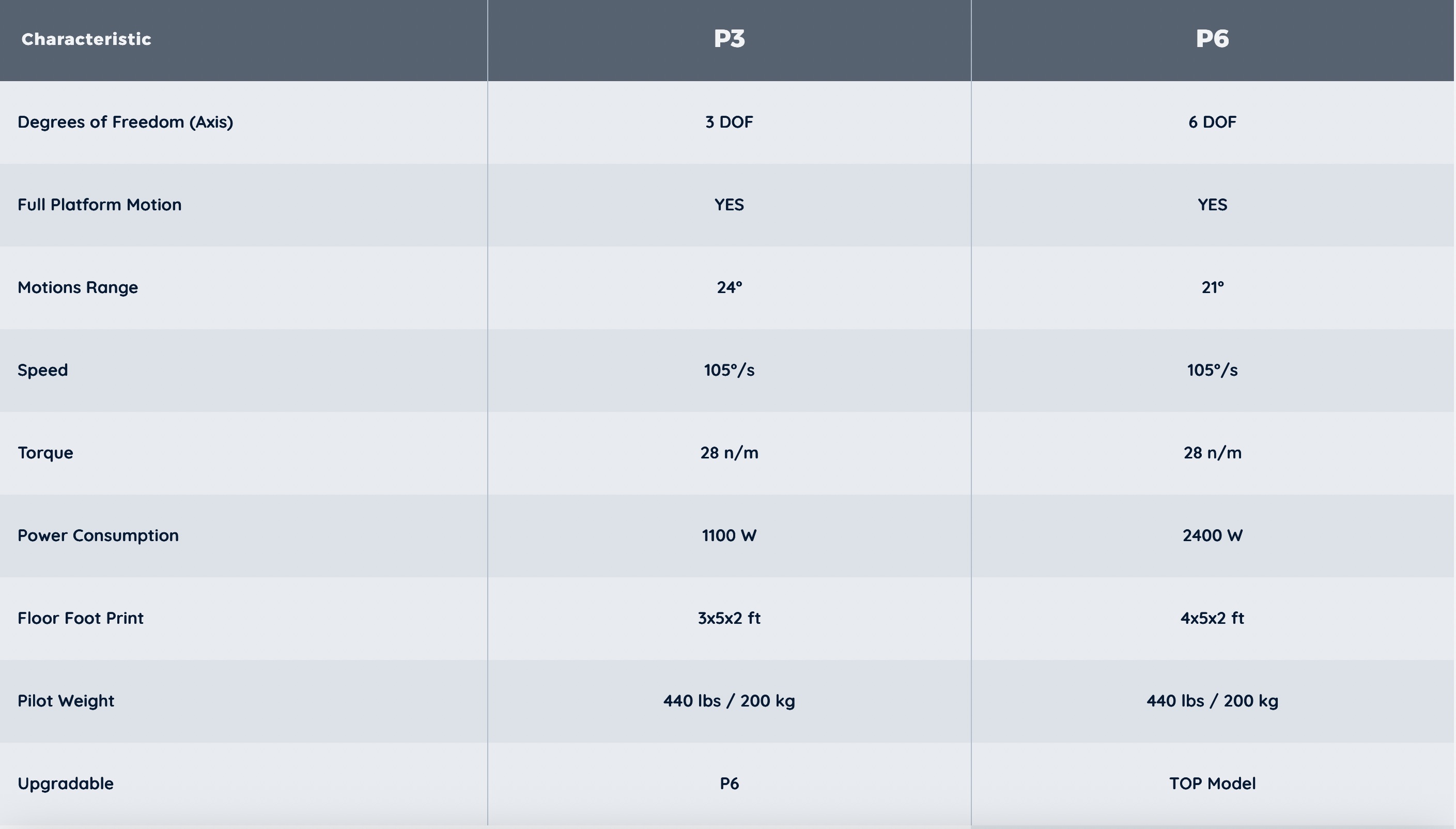Click the Floor Foot Print label
Screen dimensions: 1456x829
tap(80, 618)
